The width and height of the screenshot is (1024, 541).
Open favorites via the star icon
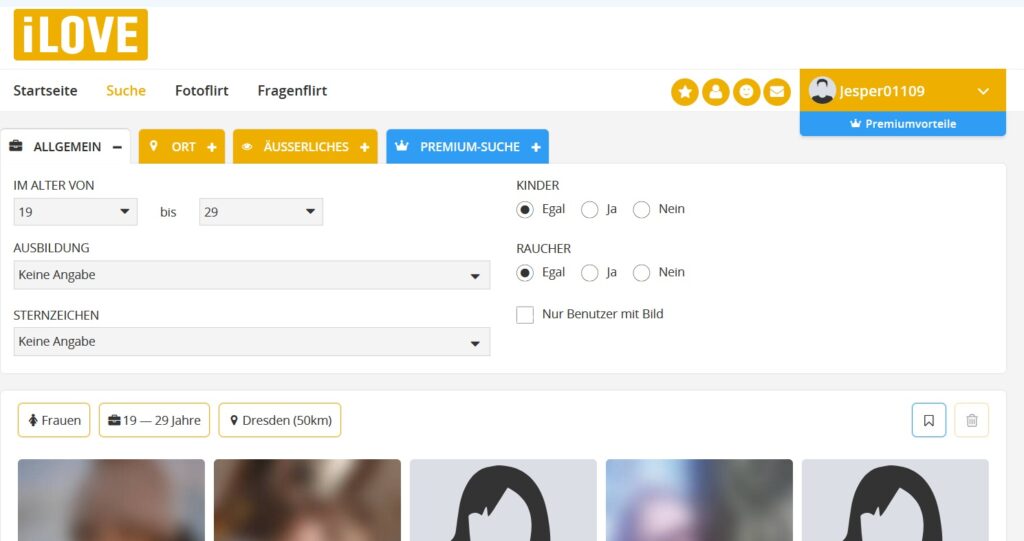point(685,92)
